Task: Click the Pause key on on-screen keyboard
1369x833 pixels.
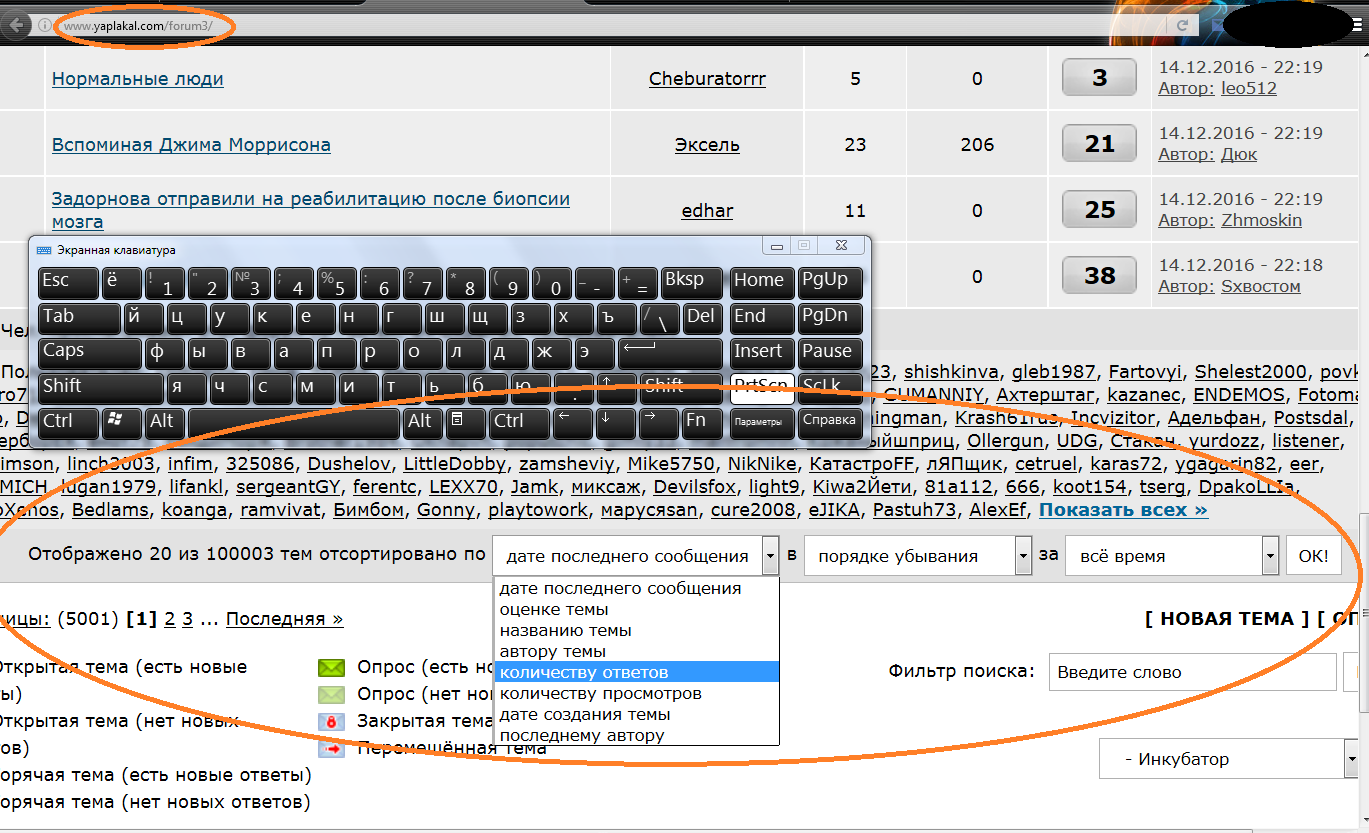Action: [831, 353]
